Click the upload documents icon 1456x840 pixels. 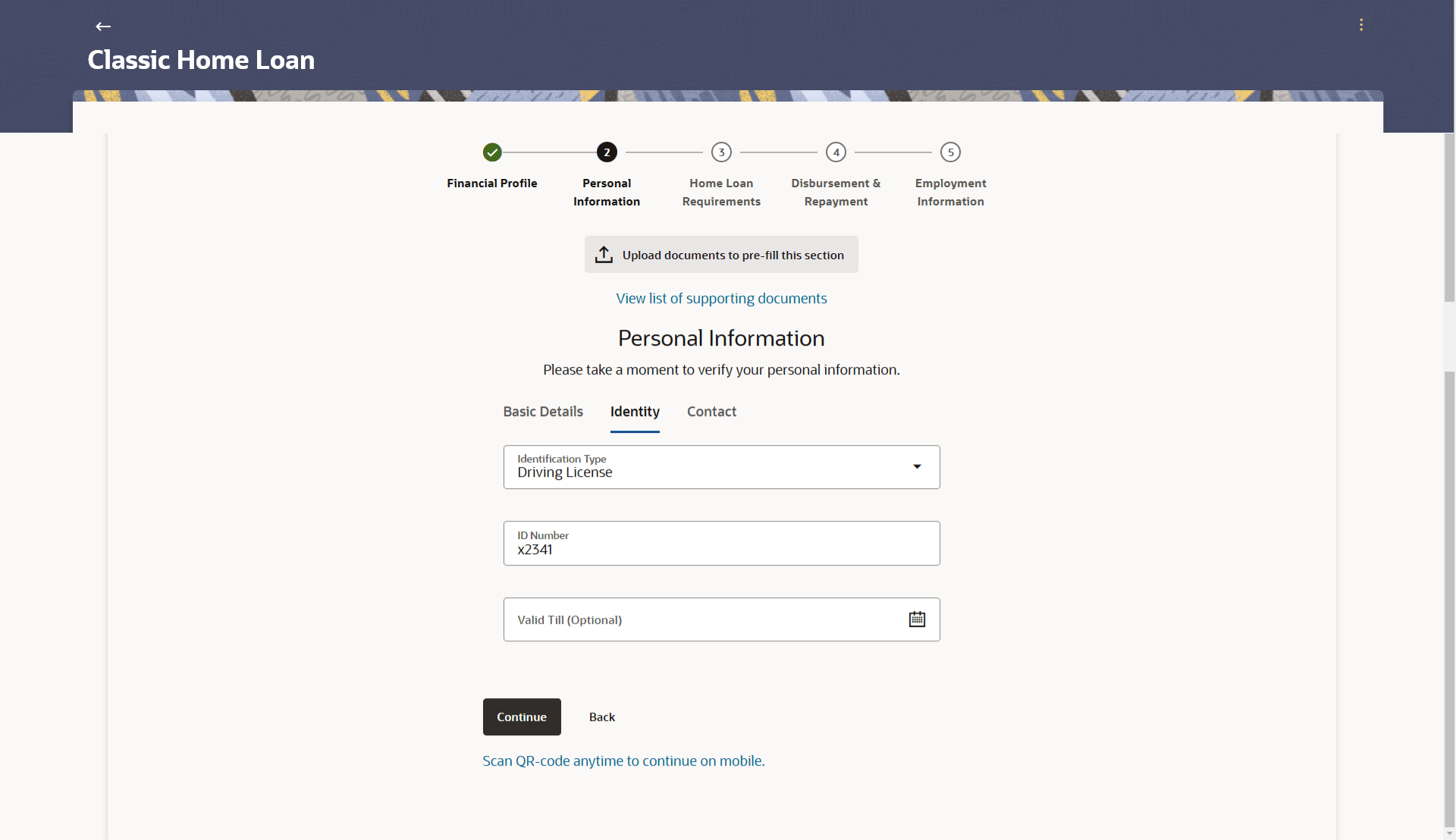(604, 255)
